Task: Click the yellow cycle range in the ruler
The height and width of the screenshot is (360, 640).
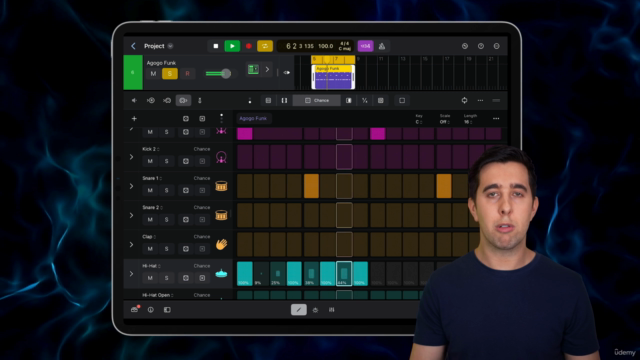Action: pos(333,60)
